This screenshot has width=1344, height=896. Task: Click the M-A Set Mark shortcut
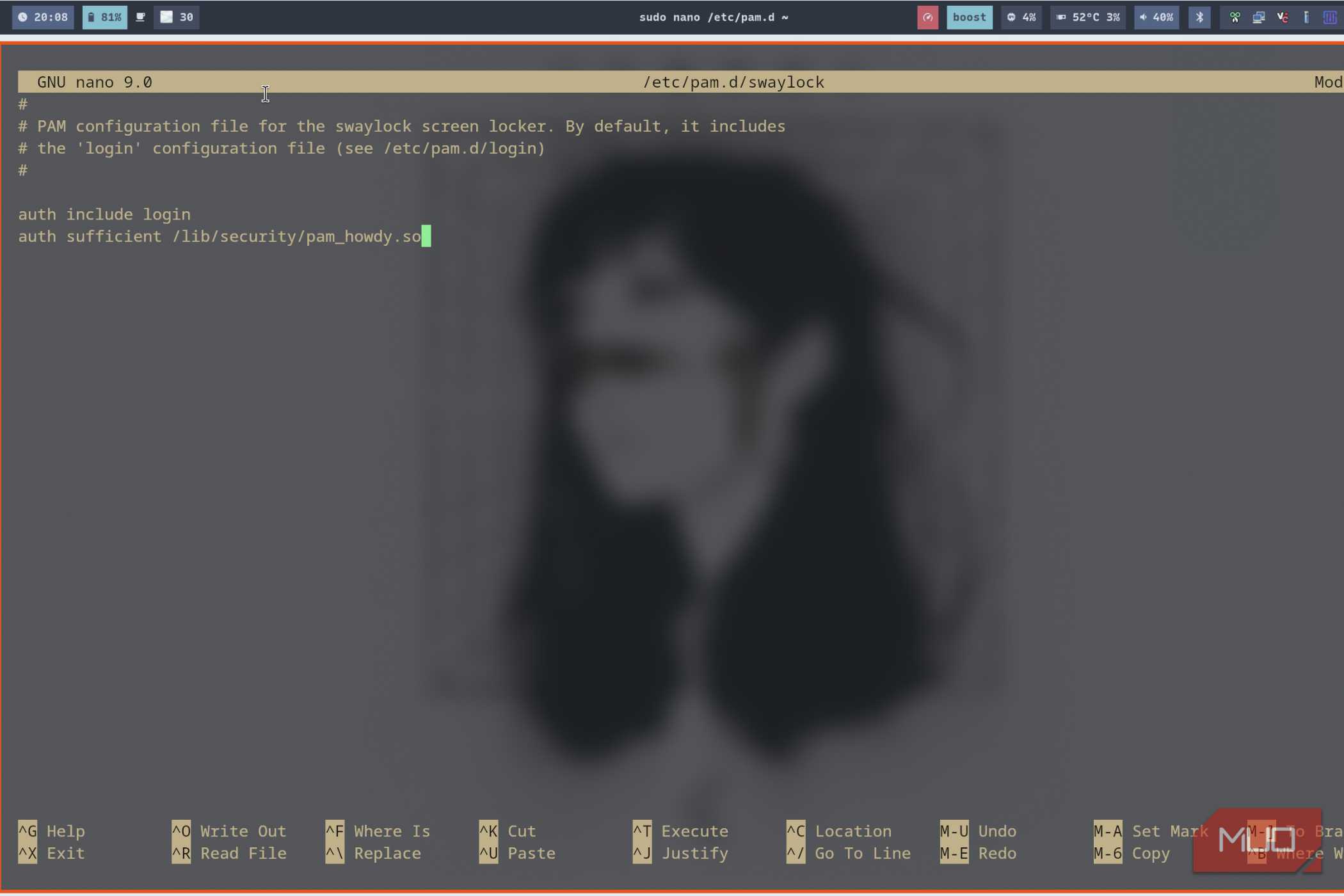[x=1151, y=831]
